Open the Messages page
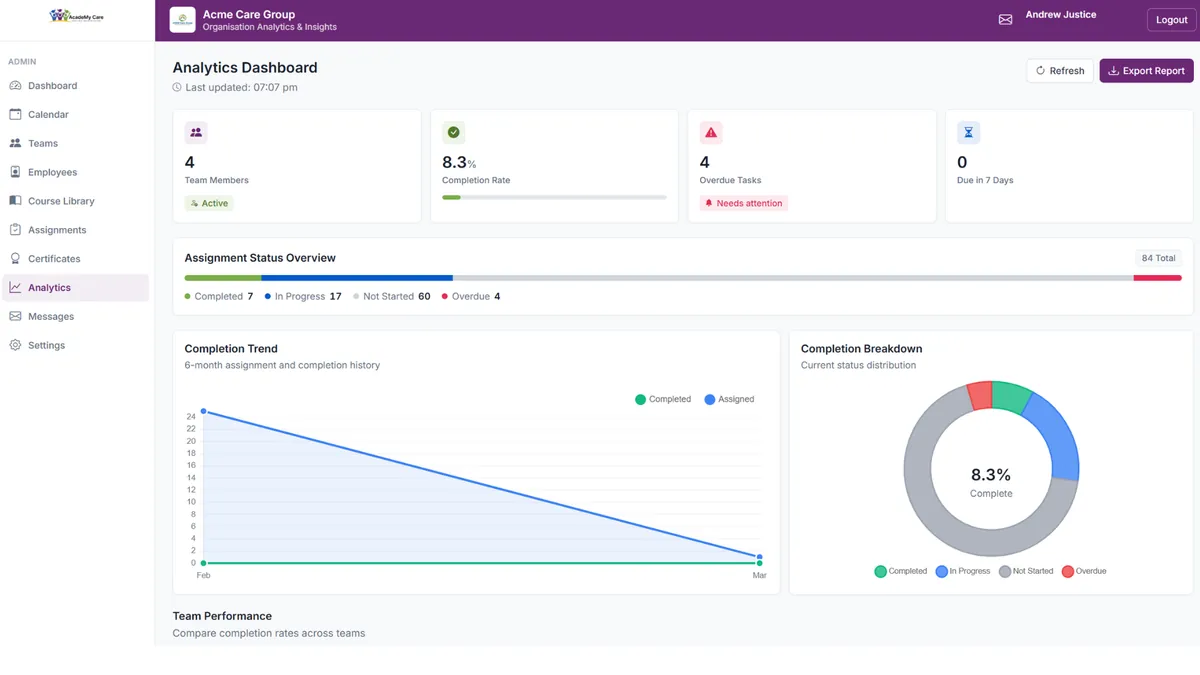This screenshot has height=675, width=1200. [x=76, y=316]
